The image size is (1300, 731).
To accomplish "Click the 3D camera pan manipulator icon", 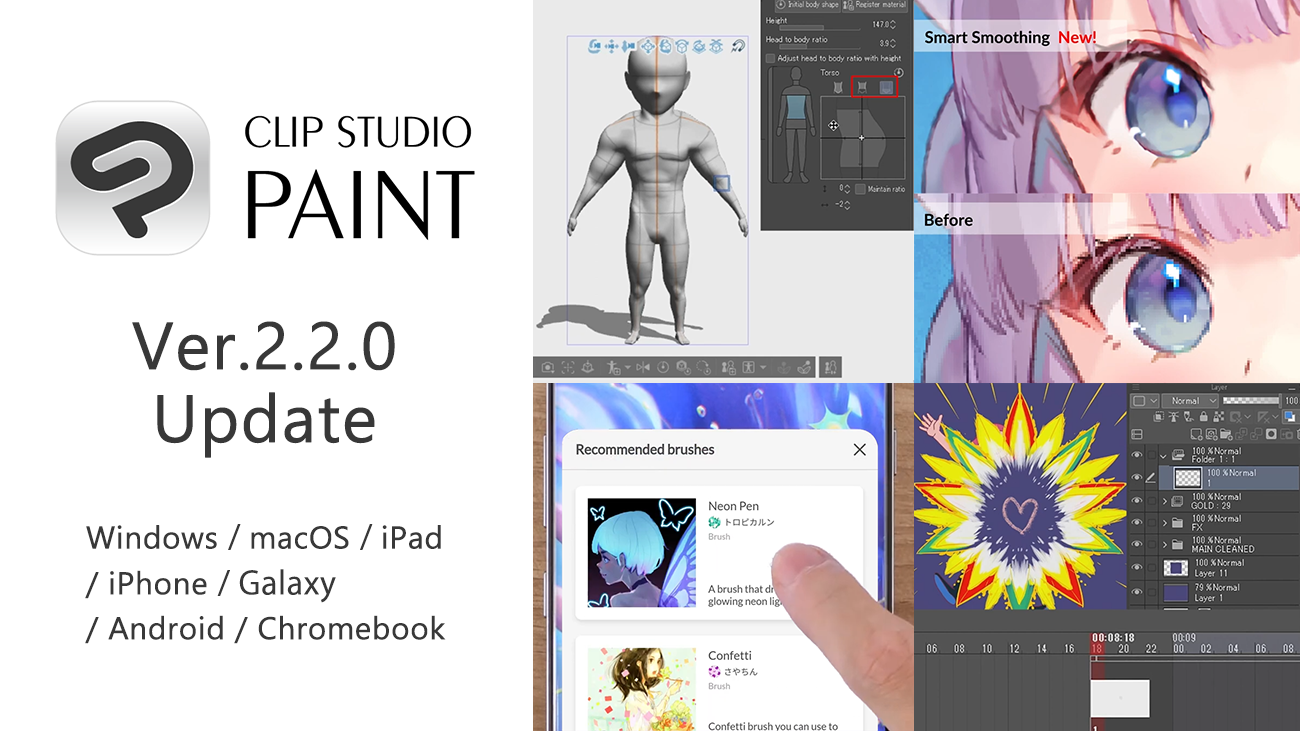I will coord(612,46).
